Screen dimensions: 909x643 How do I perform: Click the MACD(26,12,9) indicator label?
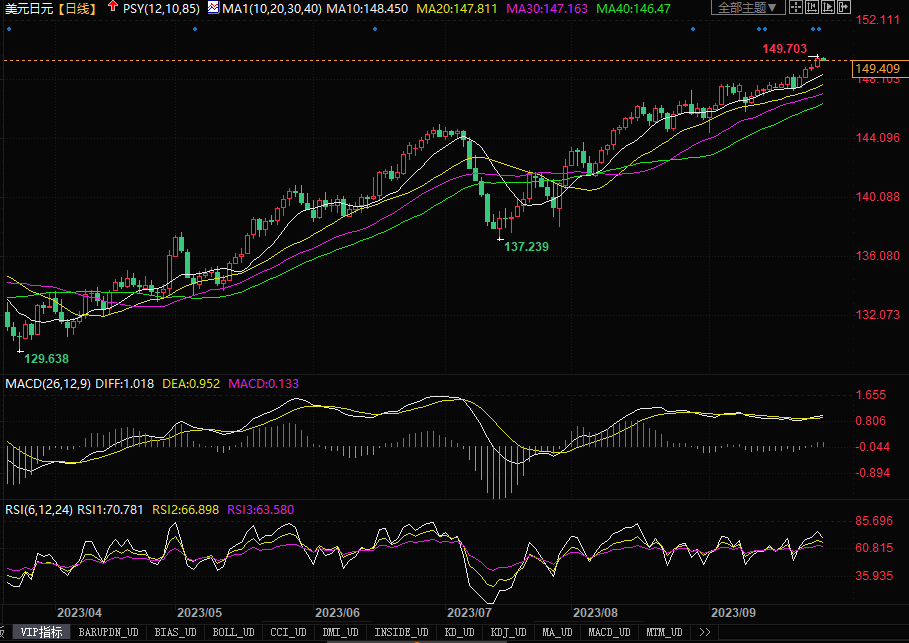point(48,384)
